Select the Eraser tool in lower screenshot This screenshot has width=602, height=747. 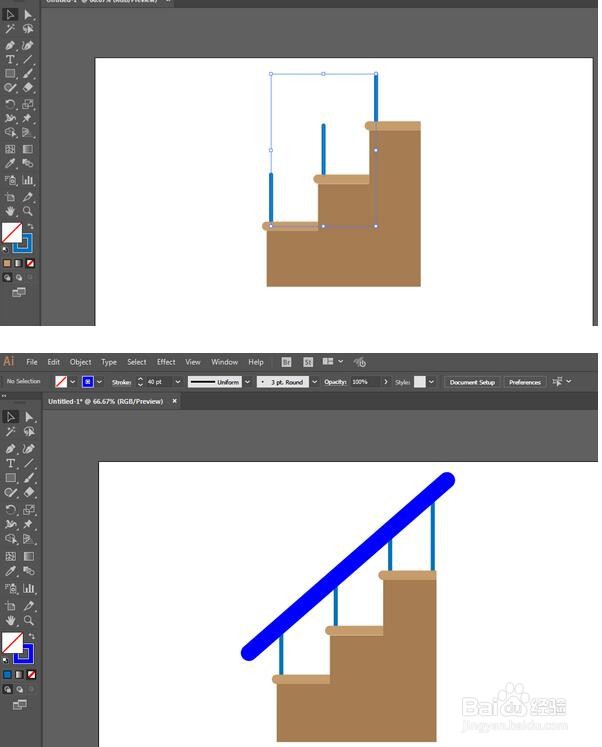(29, 493)
